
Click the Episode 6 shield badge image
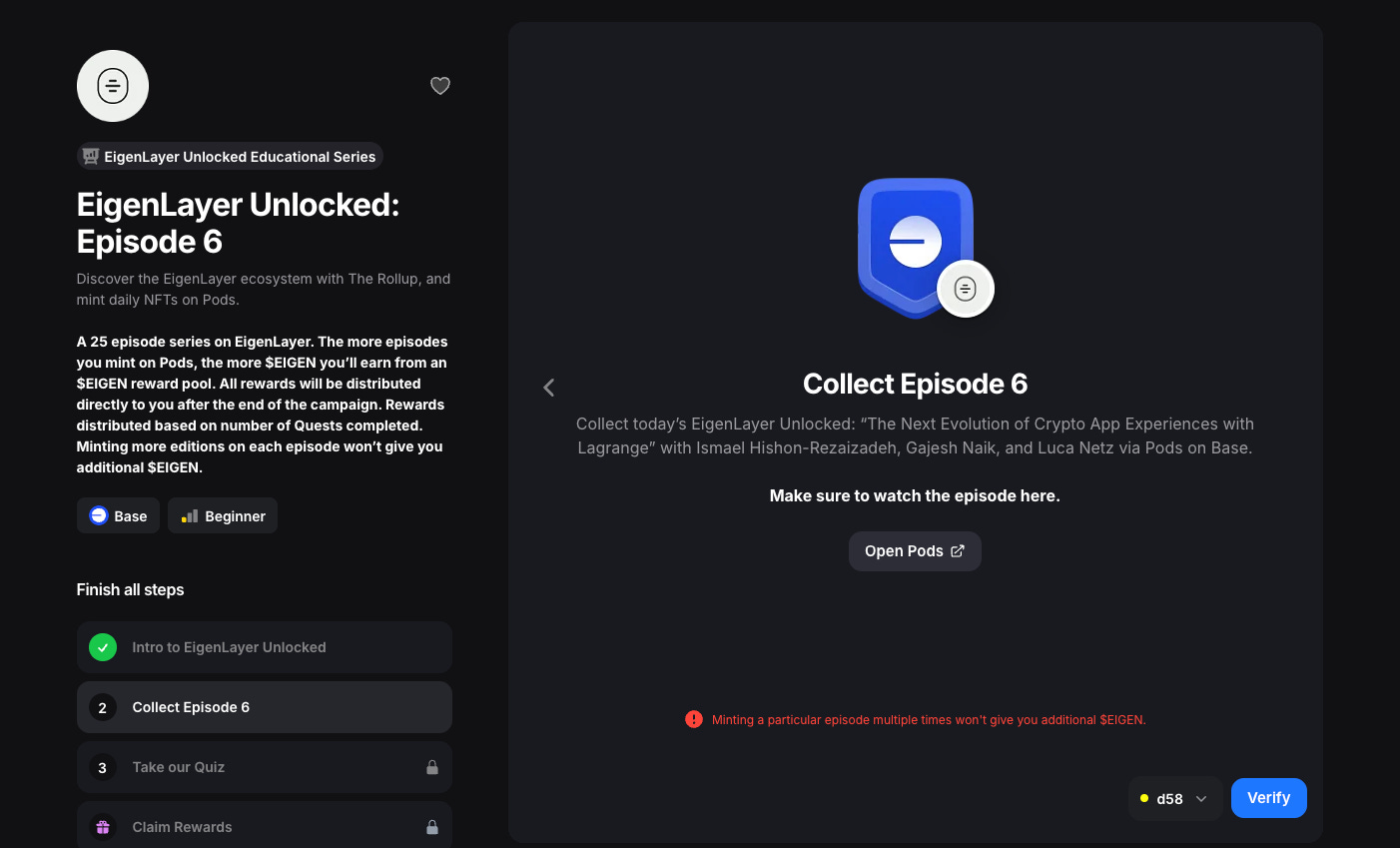click(916, 248)
